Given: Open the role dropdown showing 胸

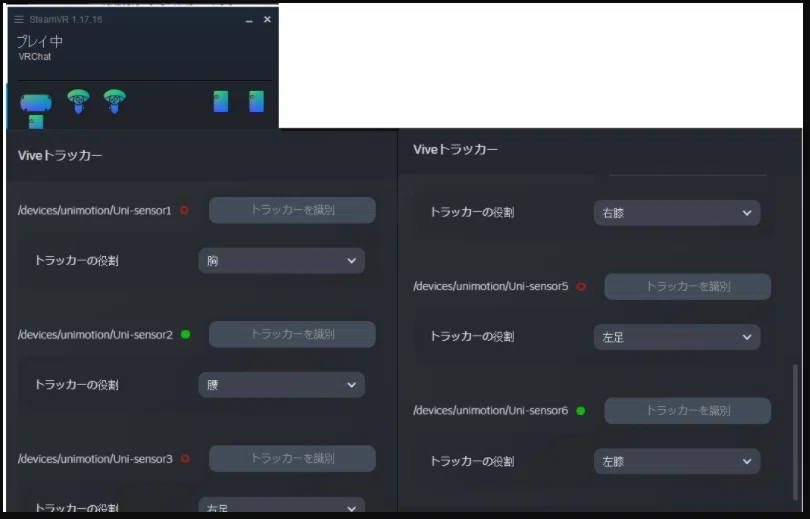Looking at the screenshot, I should pyautogui.click(x=282, y=261).
